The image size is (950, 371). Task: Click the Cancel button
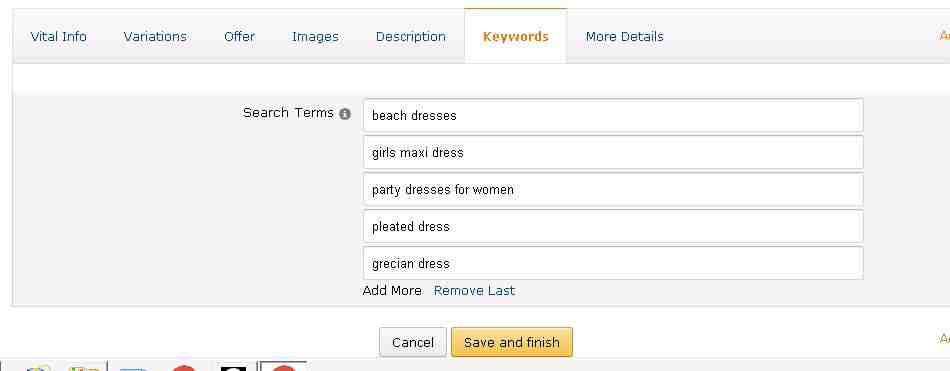click(x=413, y=343)
